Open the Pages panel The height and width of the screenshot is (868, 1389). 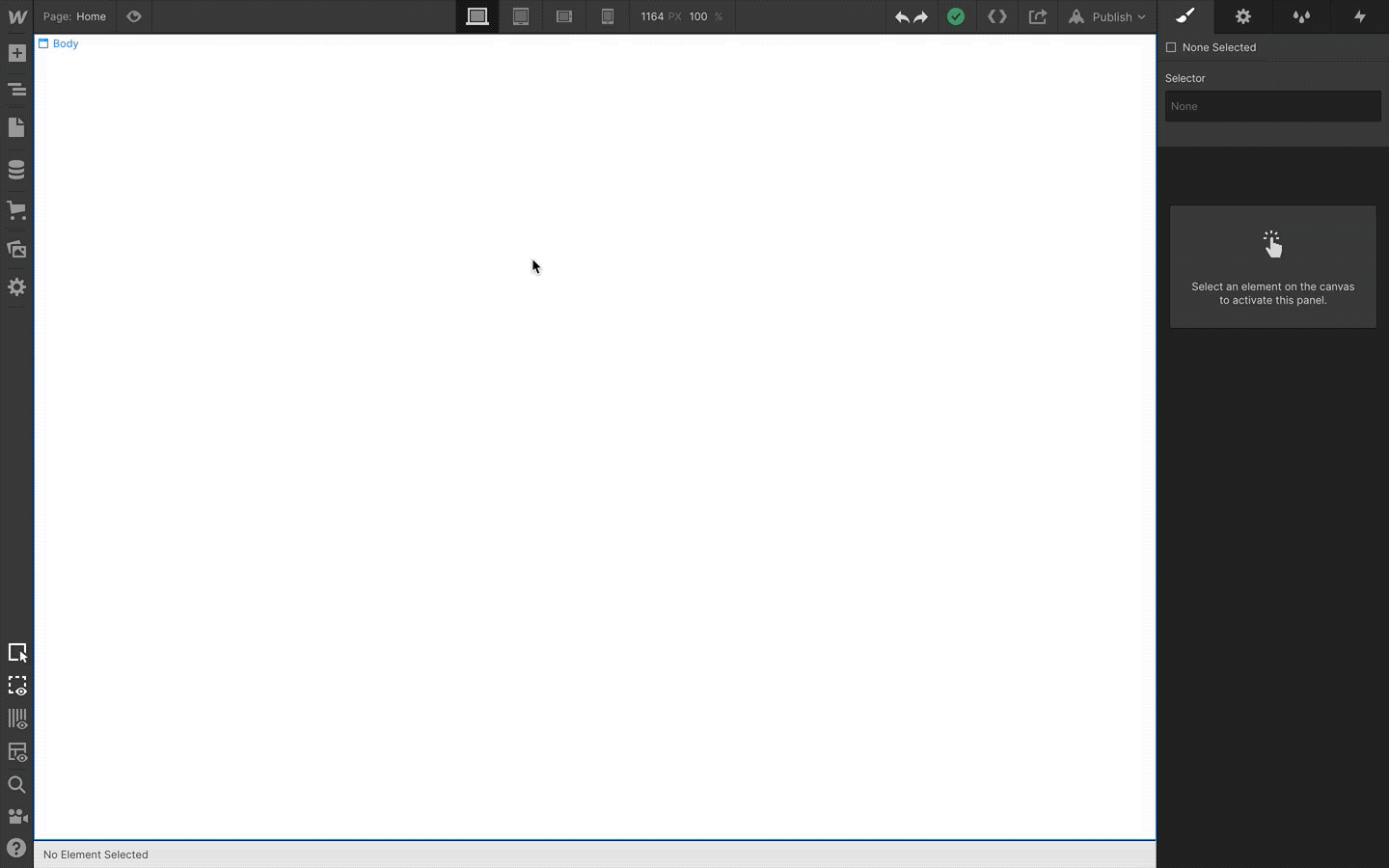[16, 127]
